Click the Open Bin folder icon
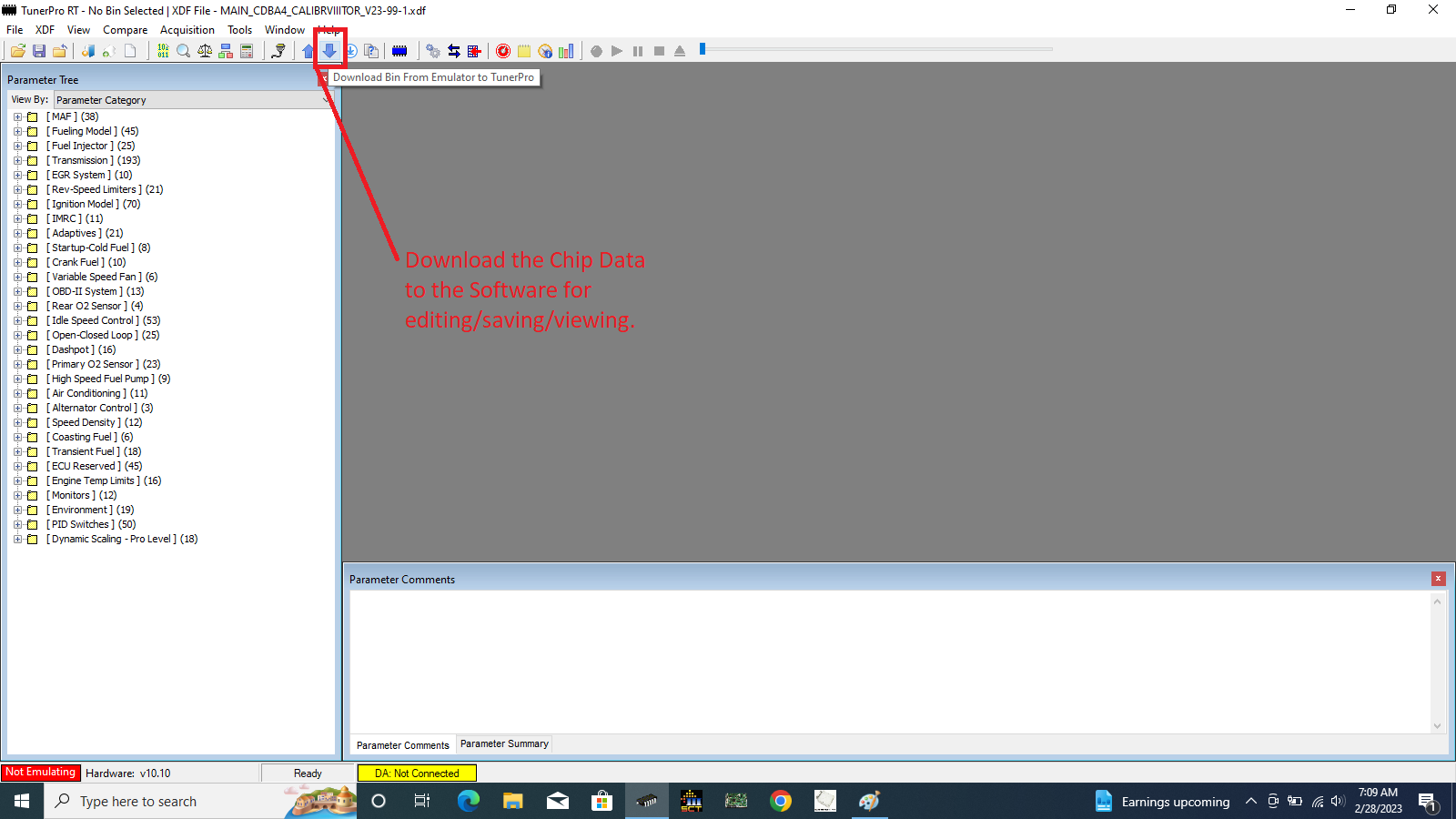 17,51
